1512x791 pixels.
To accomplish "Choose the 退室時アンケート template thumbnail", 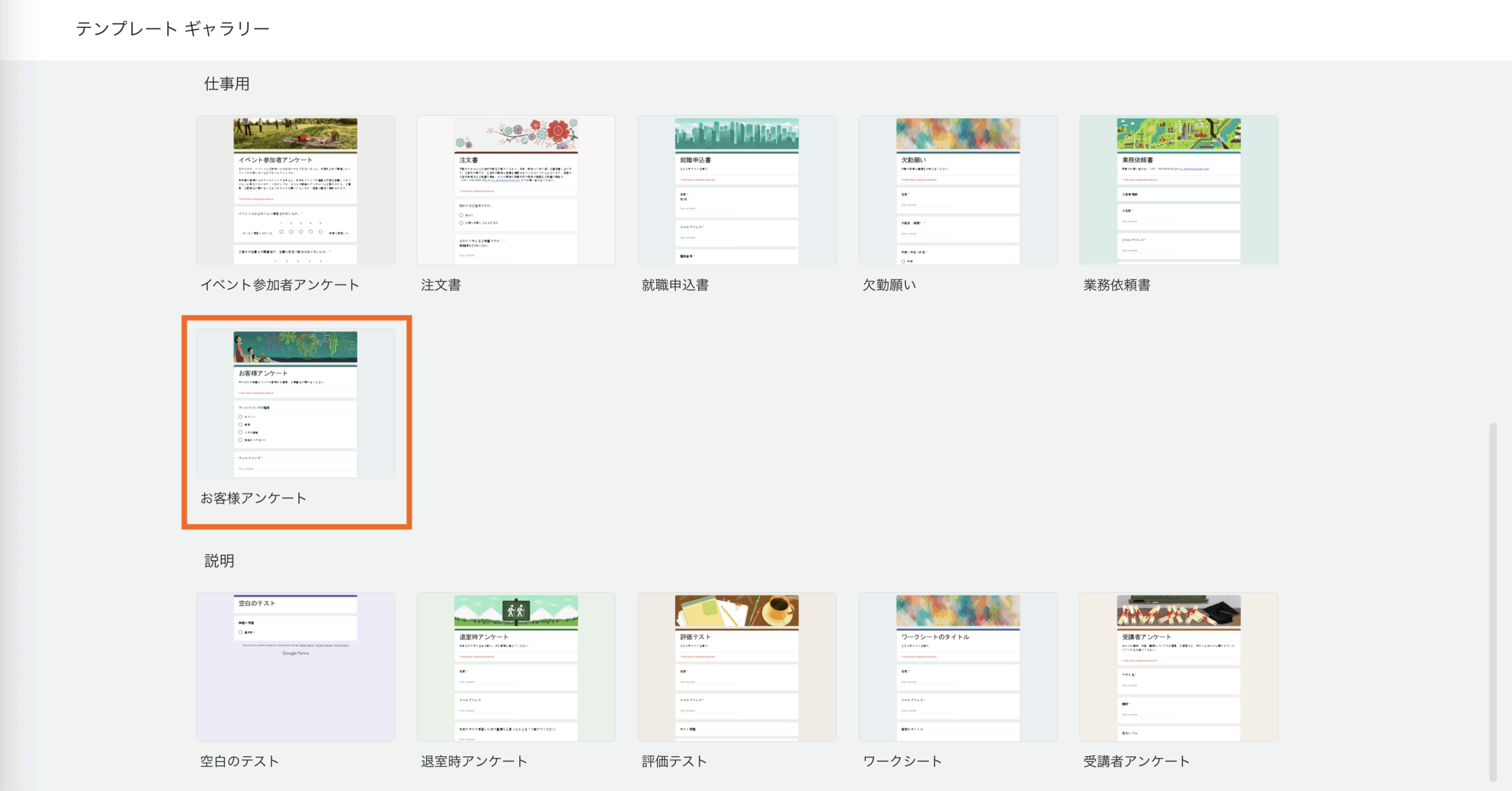I will 516,667.
